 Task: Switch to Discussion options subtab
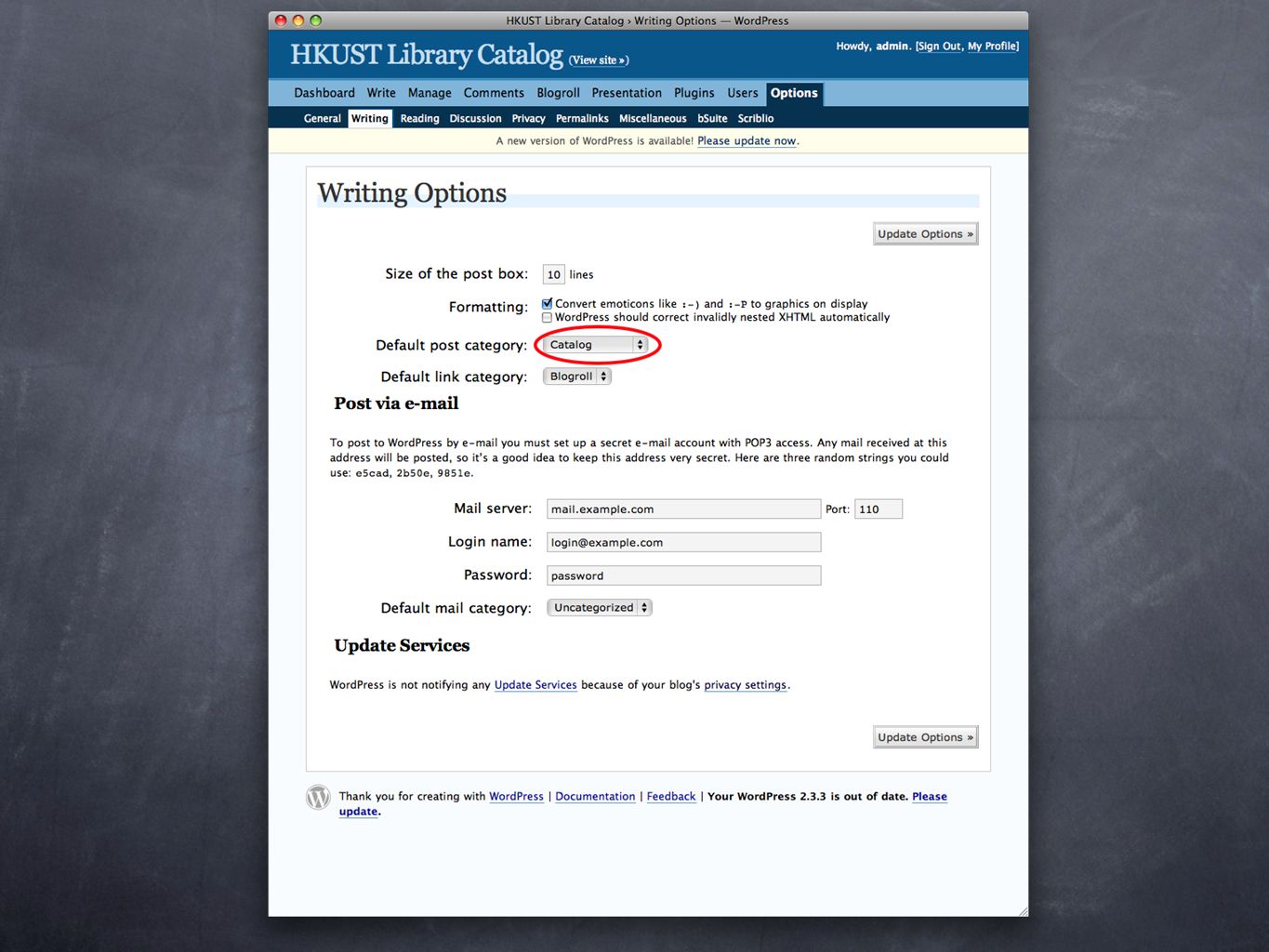coord(475,118)
